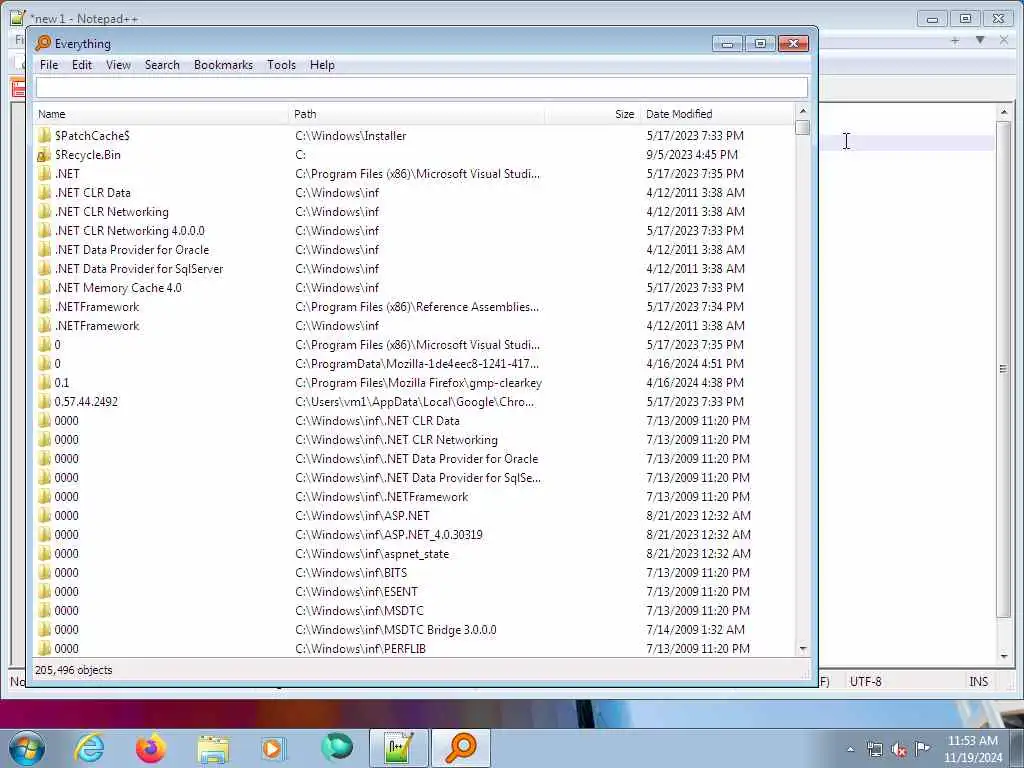
Task: Open the Tools menu in Everything
Action: coord(281,65)
